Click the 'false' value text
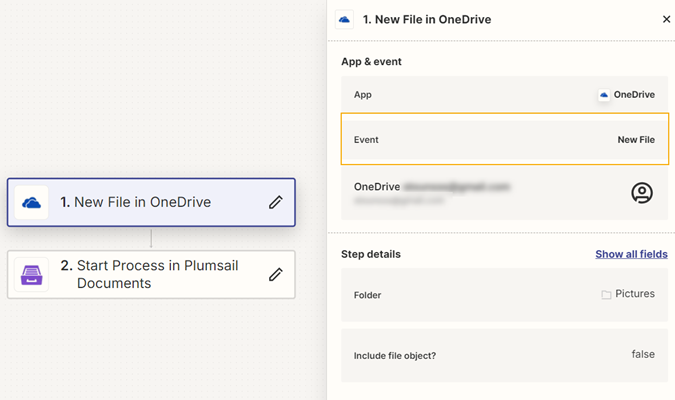 click(x=643, y=354)
